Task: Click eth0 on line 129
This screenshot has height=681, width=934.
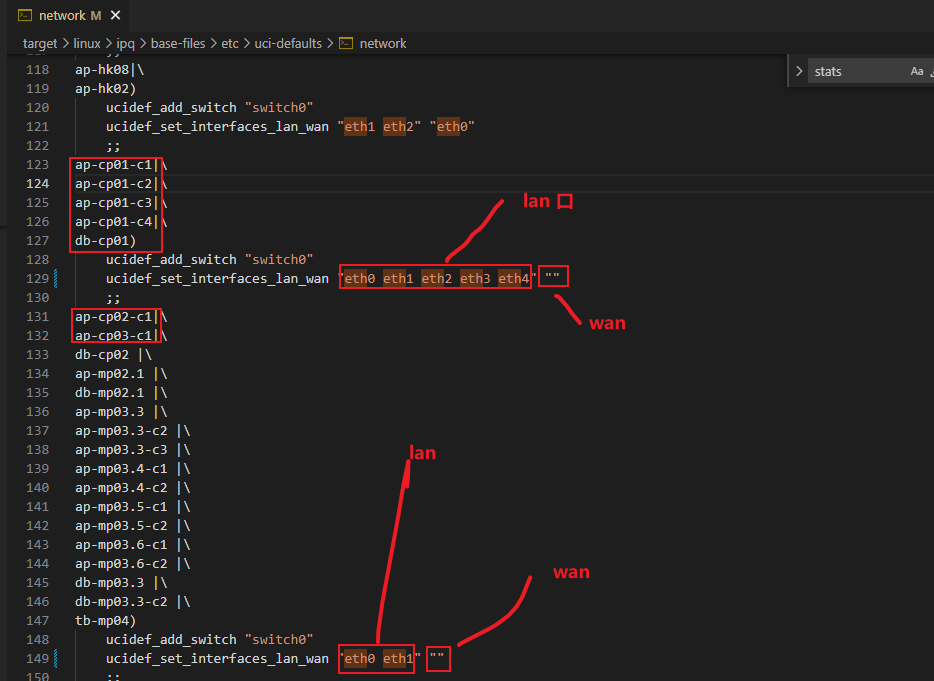Action: tap(360, 278)
